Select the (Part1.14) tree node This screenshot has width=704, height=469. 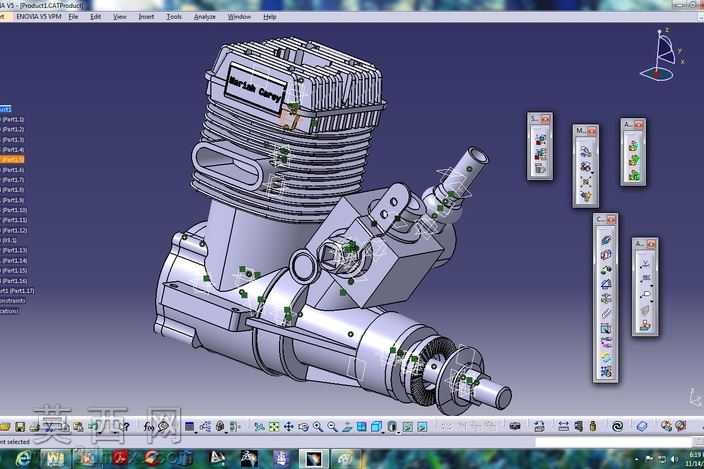14,261
